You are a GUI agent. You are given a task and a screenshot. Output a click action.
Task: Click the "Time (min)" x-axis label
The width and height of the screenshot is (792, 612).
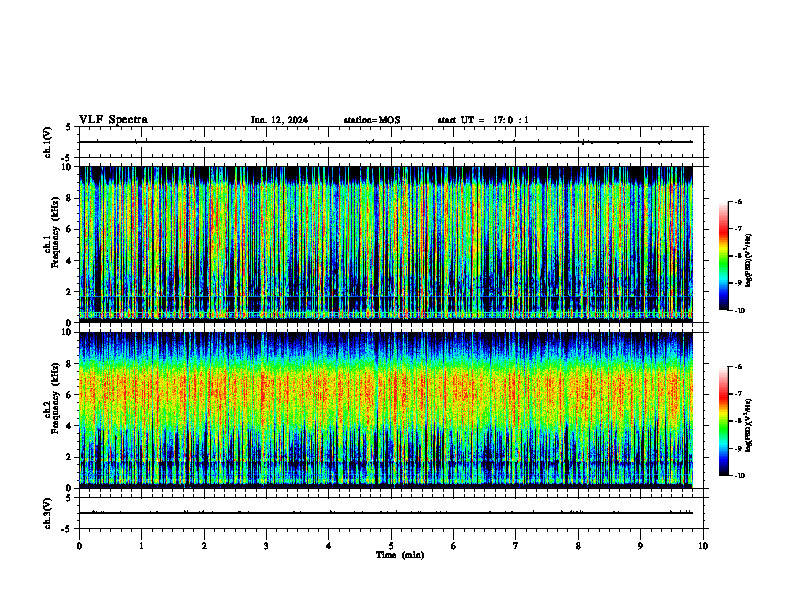tap(400, 555)
